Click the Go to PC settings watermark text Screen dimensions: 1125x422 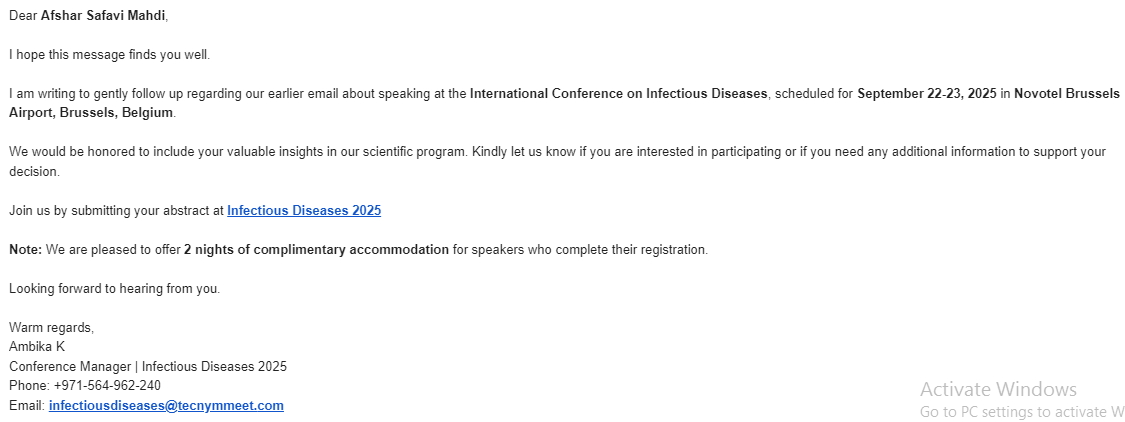point(1020,412)
